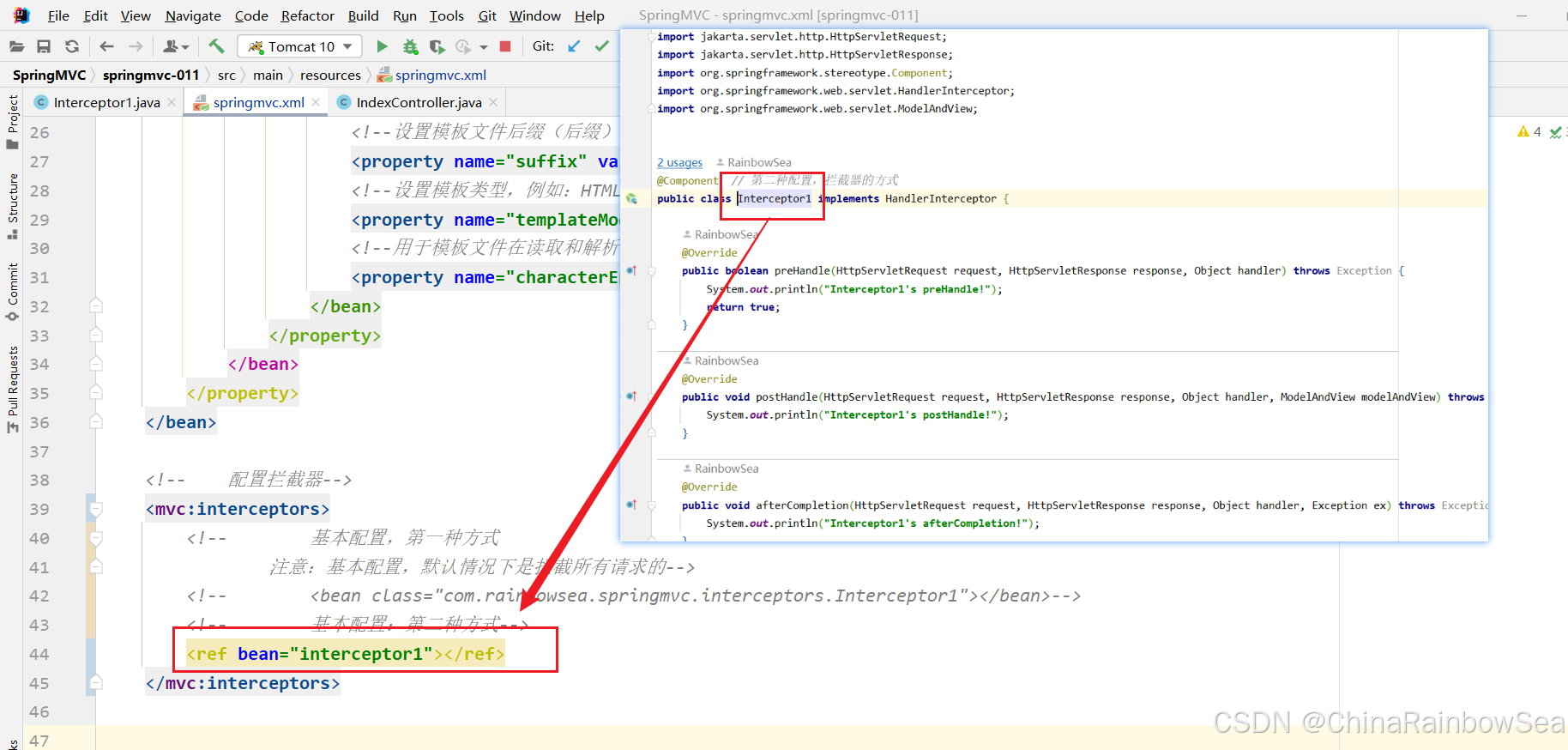Navigate back with the left arrow
Viewport: 1568px width, 750px height.
[x=106, y=46]
